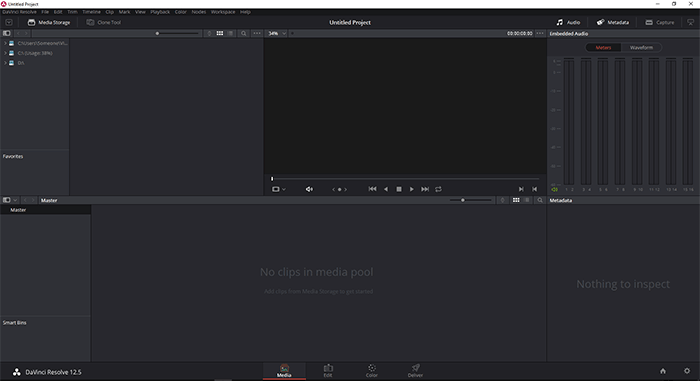Expand the C:\ (Usage: 38%) drive
700x381 pixels.
coord(5,53)
